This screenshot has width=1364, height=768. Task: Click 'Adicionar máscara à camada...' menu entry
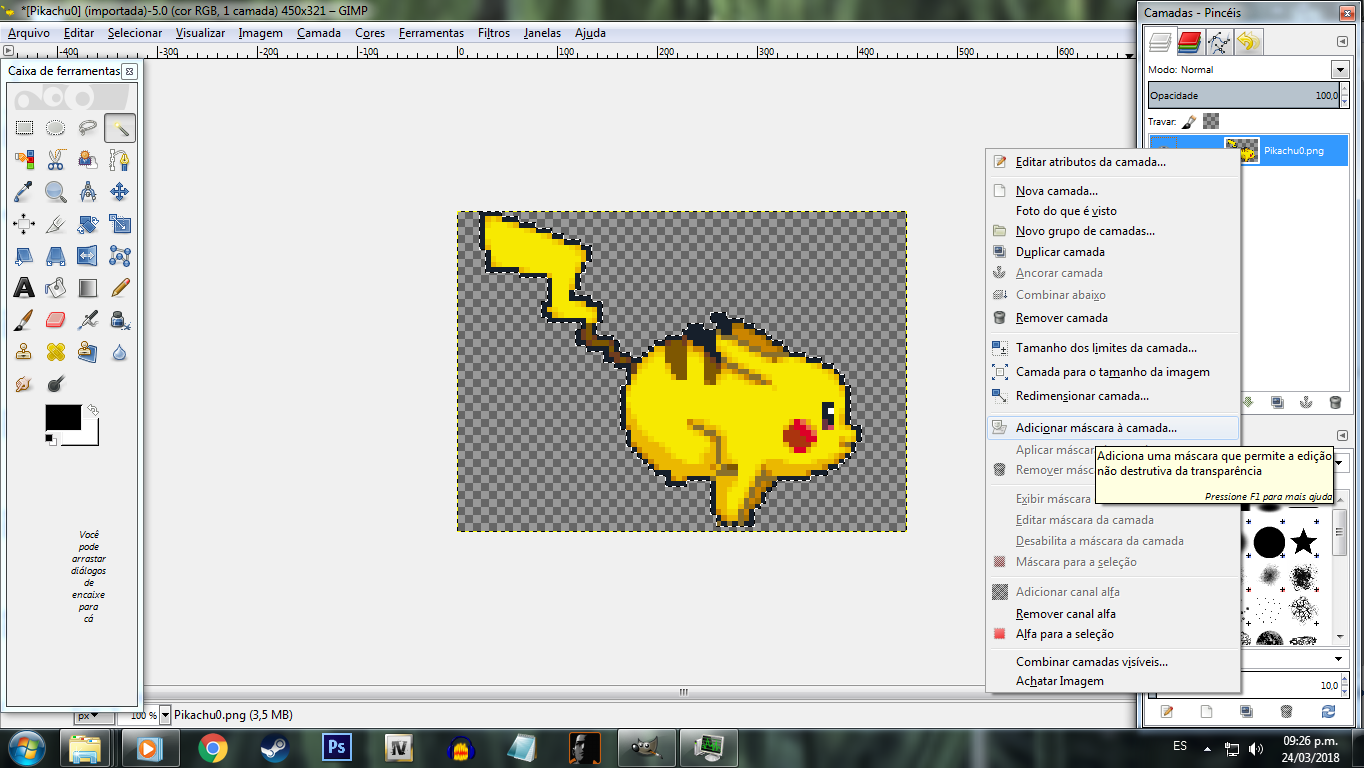click(x=1096, y=428)
